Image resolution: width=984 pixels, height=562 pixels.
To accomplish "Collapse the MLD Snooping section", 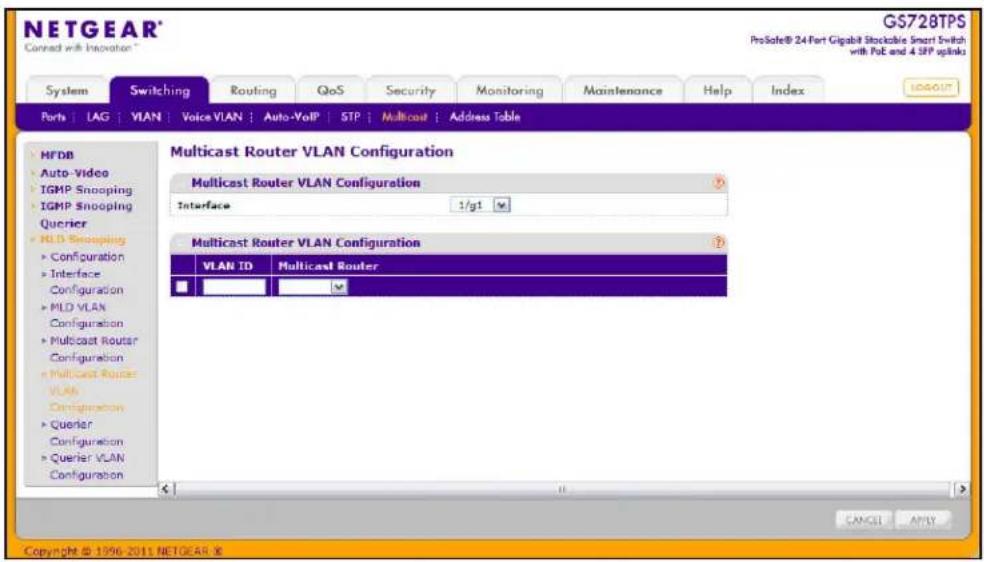I will 80,240.
